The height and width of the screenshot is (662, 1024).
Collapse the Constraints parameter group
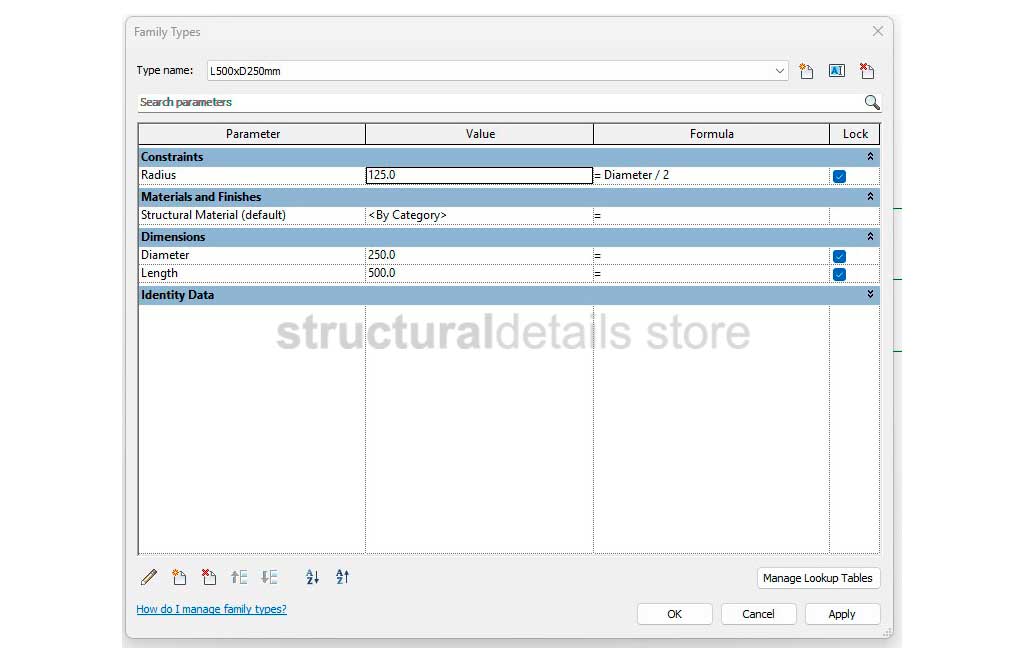point(870,157)
